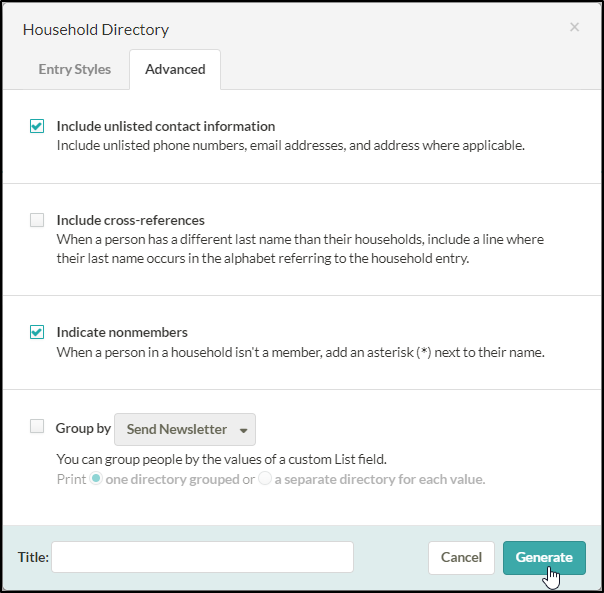Click Include unlisted contact information label

[166, 126]
